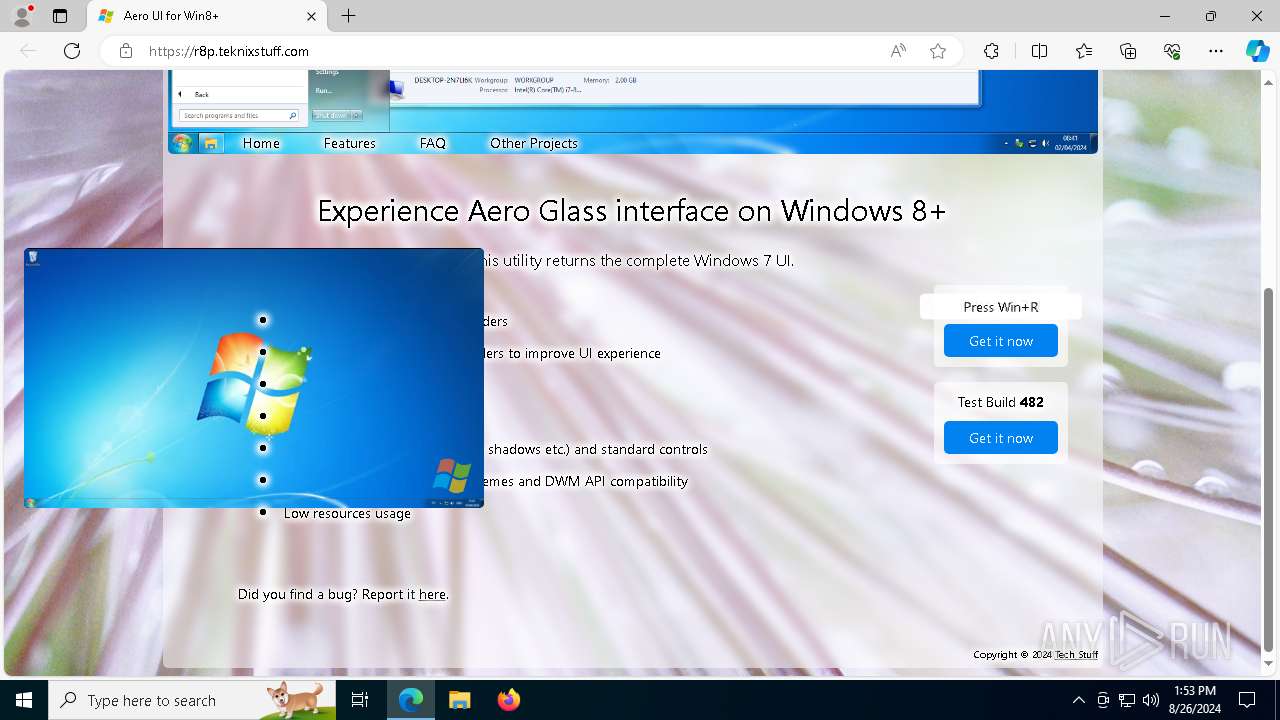1280x720 pixels.
Task: Open the clock showing 1:53 PM
Action: (1195, 700)
